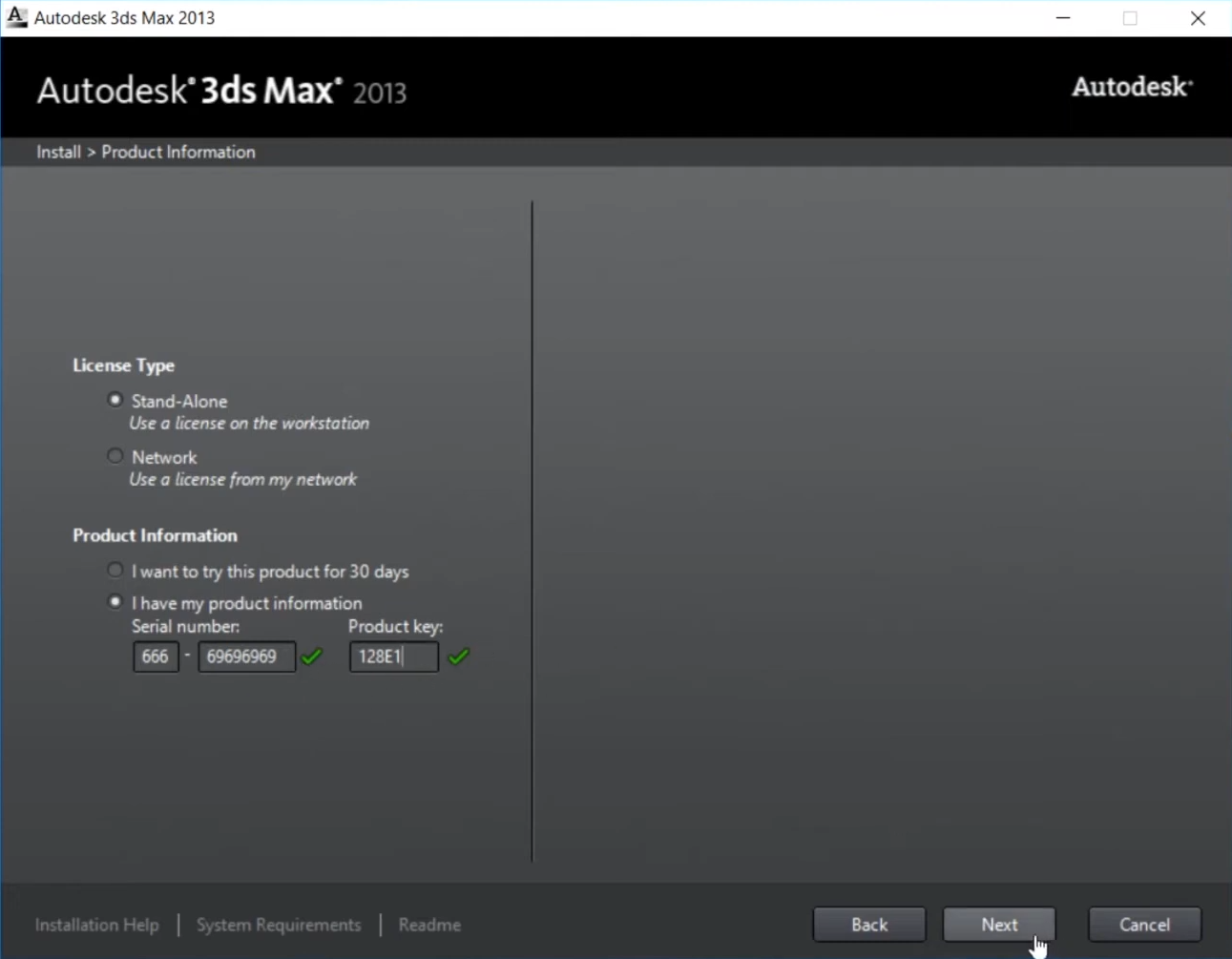Screen dimensions: 1232x959
Task: Click the Autodesk app icon in title bar
Action: tap(16, 17)
